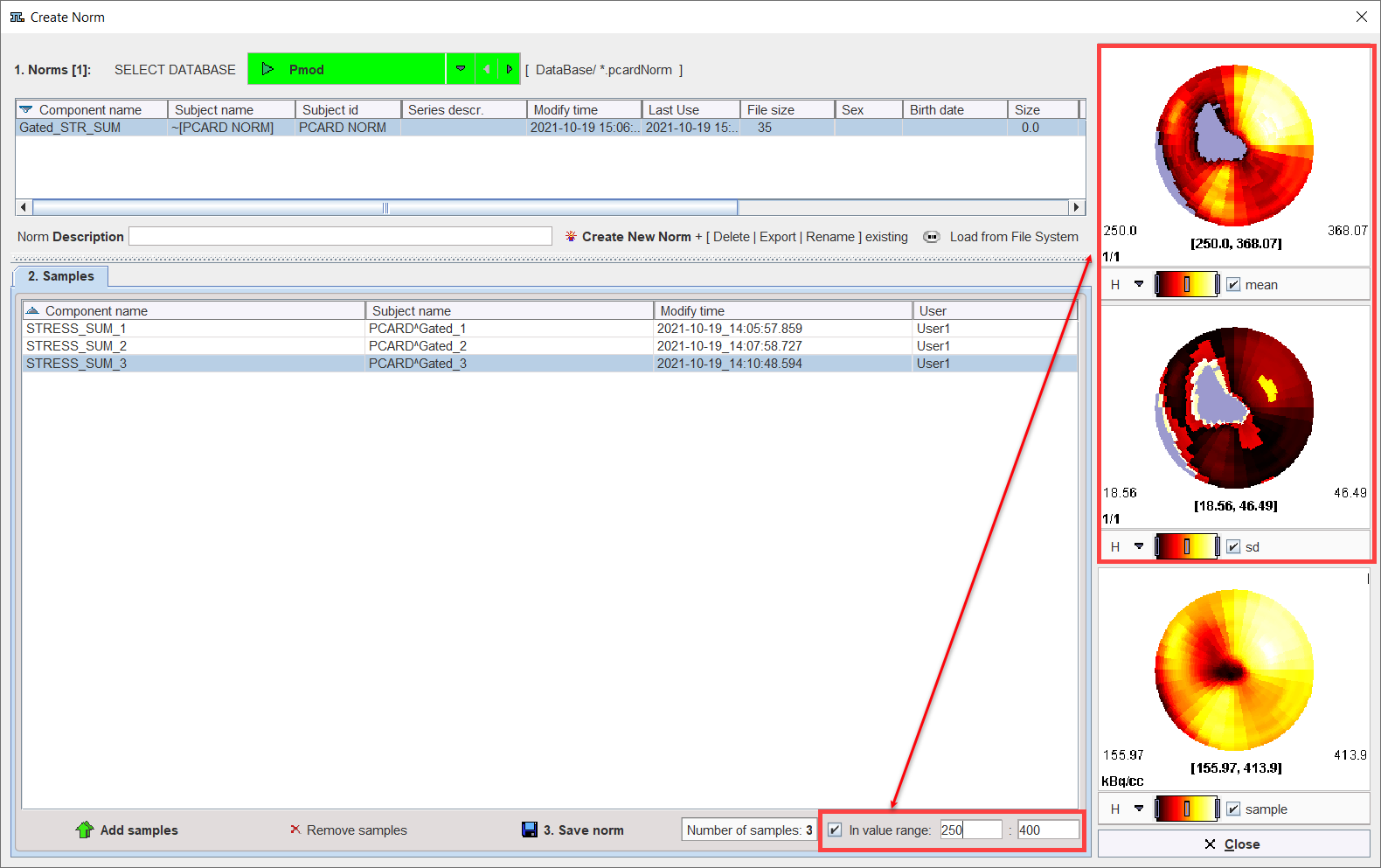Uncheck the sd polar map checkbox

(1233, 546)
